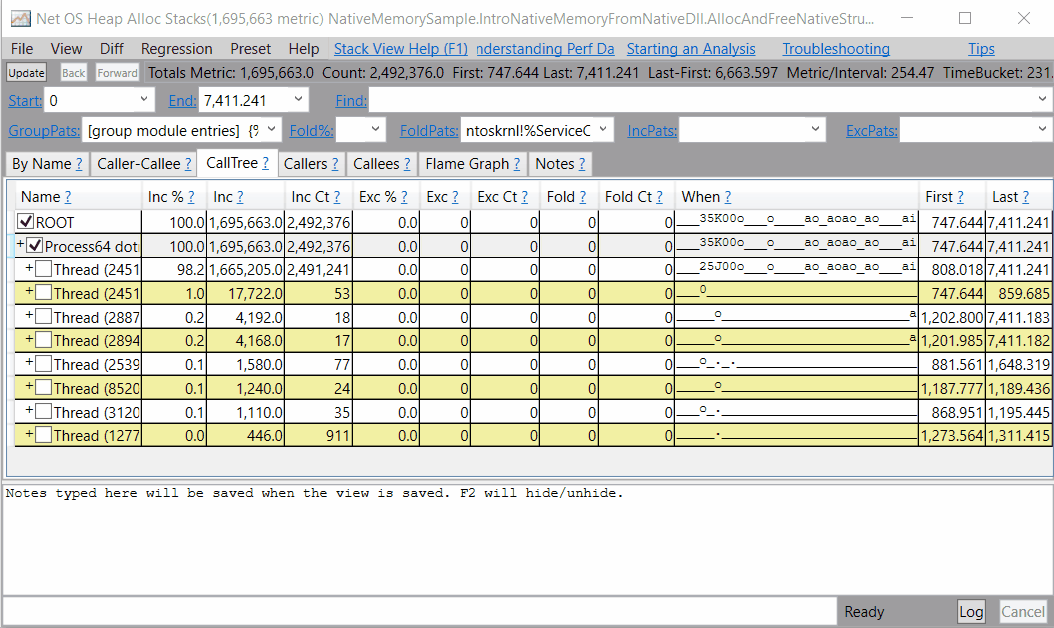Click the Inc % column help link

[x=191, y=196]
